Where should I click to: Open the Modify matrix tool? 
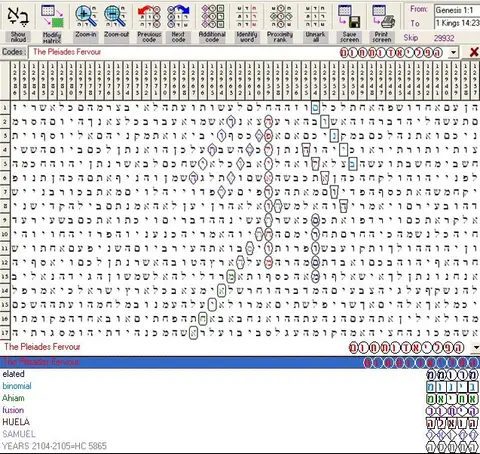52,16
